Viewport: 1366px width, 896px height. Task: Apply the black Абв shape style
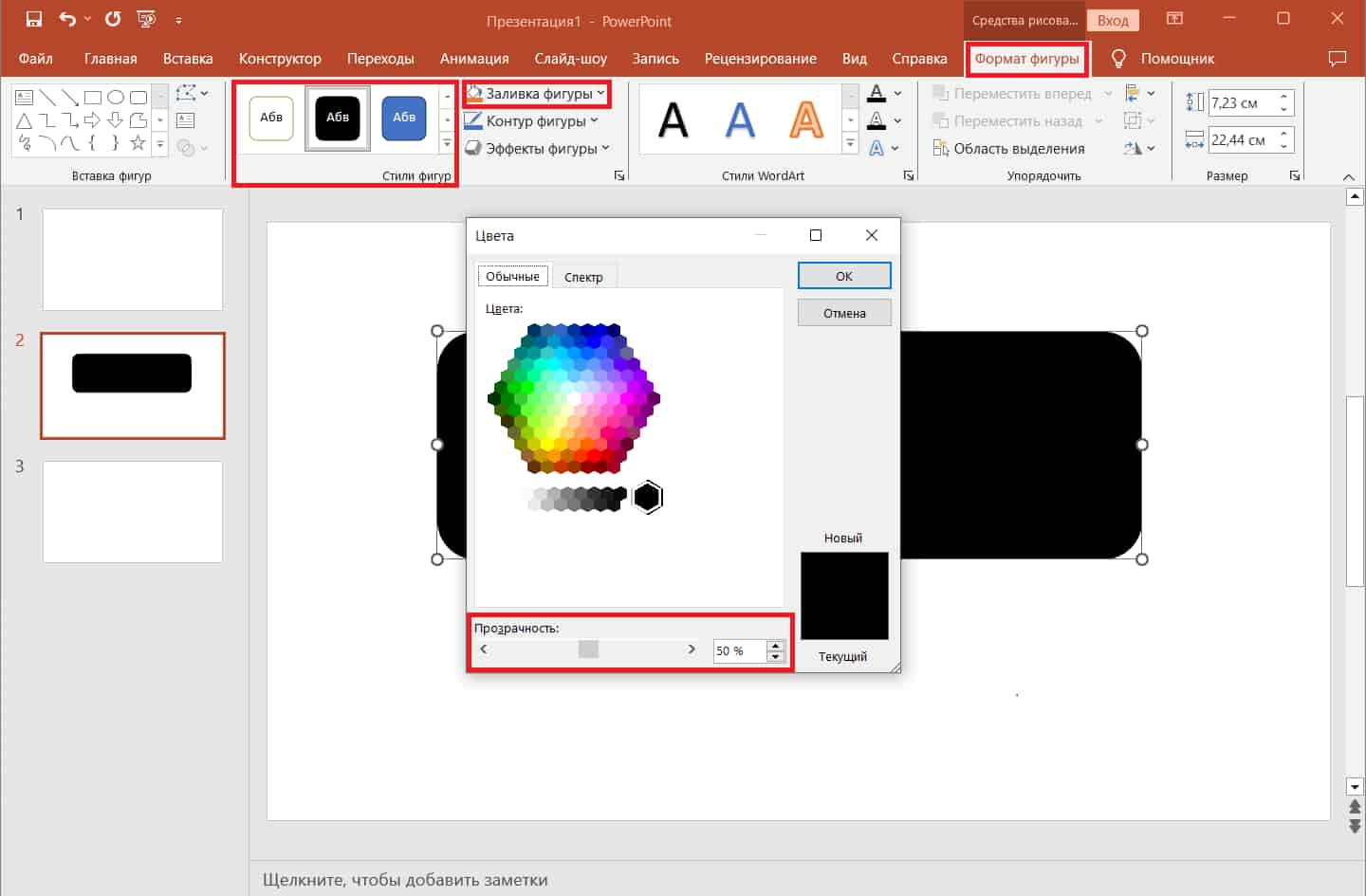tap(338, 118)
